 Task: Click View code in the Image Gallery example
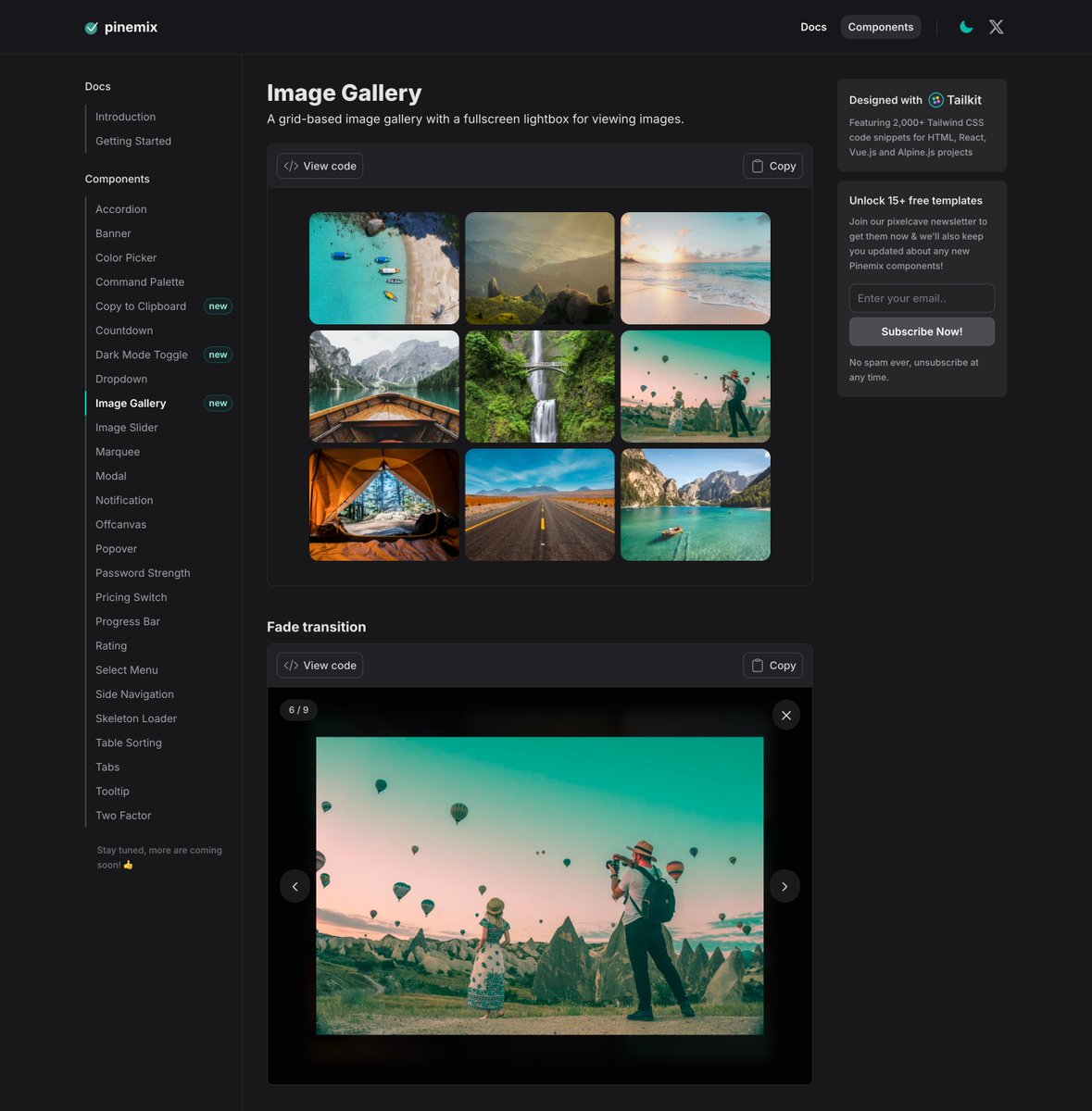pos(320,166)
